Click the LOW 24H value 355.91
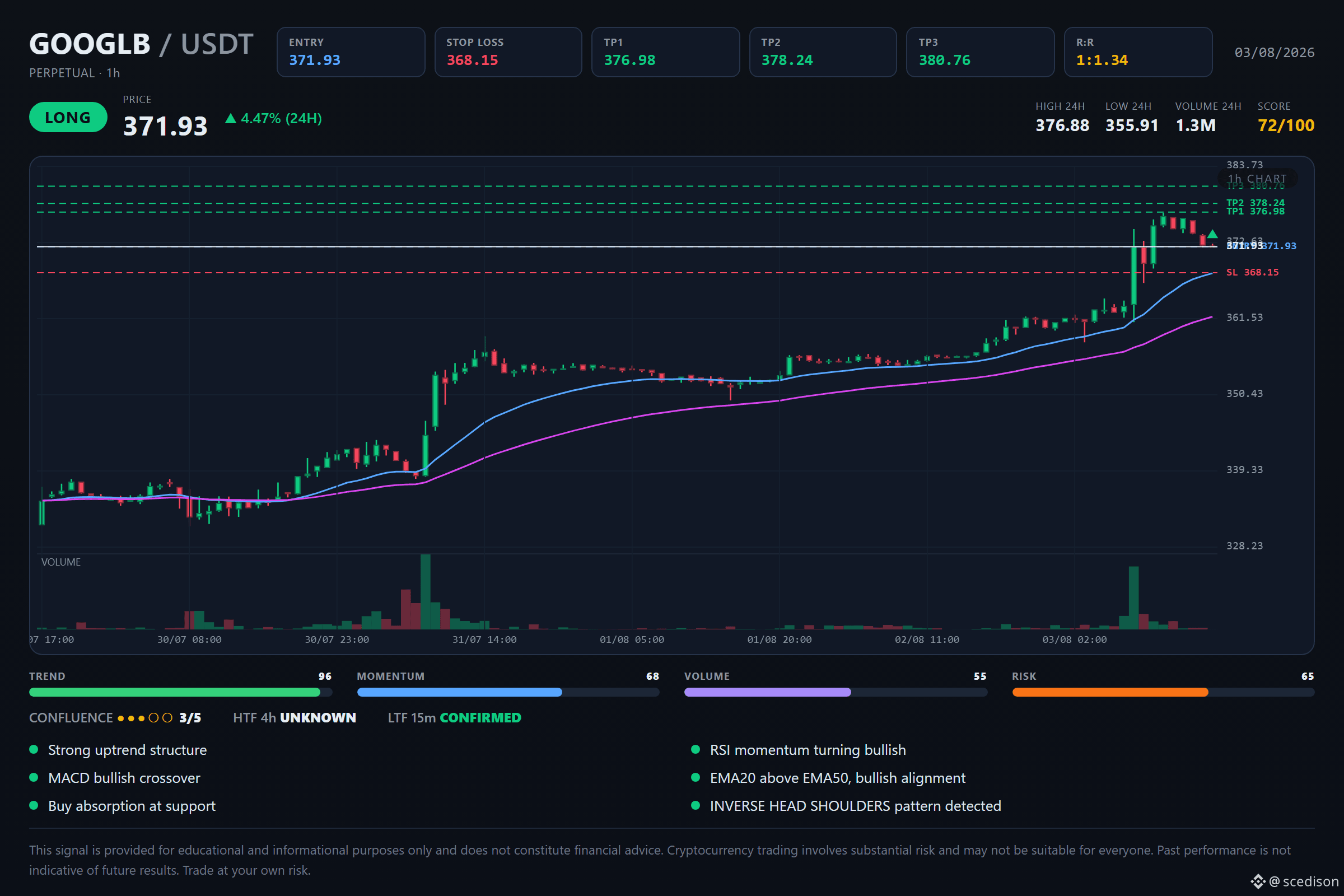This screenshot has width=1344, height=896. (x=1132, y=125)
